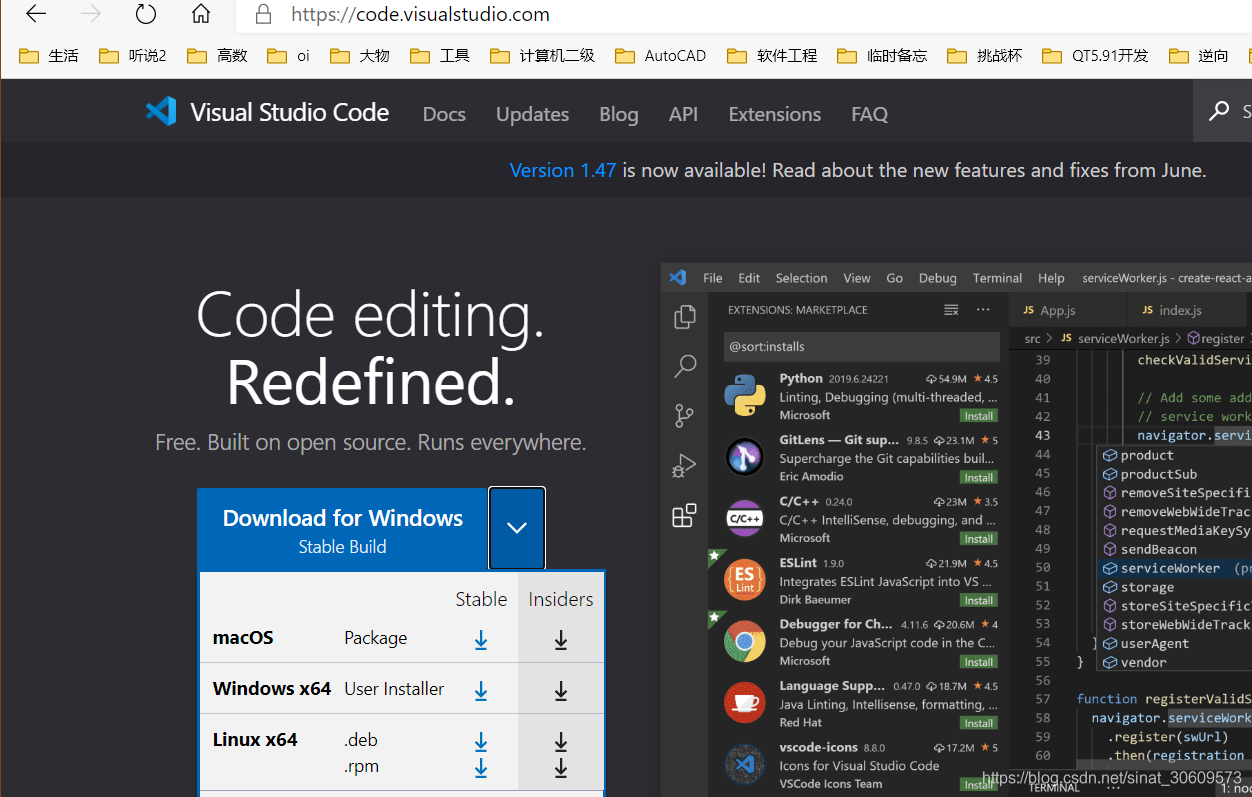Click the @sort:installs search box
The height and width of the screenshot is (797, 1252).
862,346
